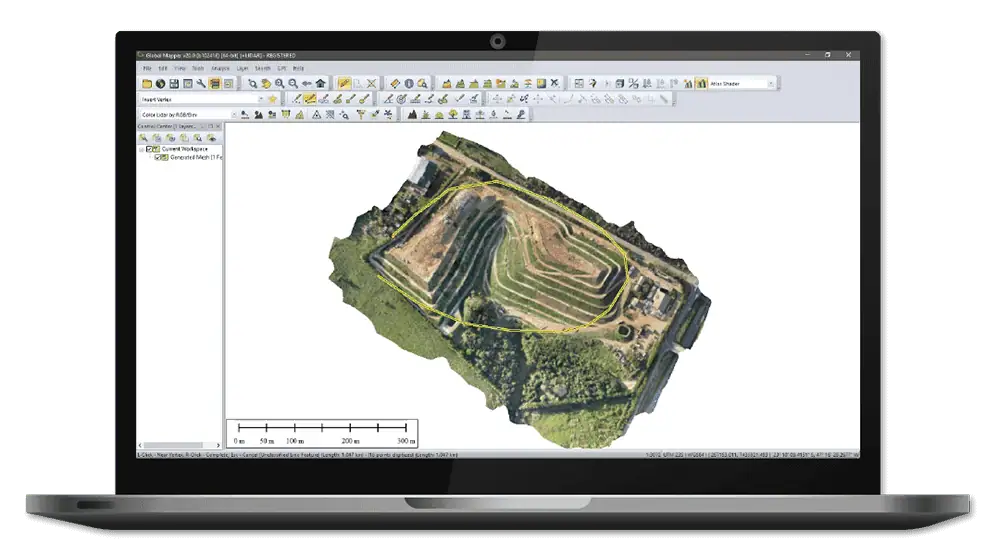
Task: Click the Lidar filter funnel icon
Action: tap(361, 115)
